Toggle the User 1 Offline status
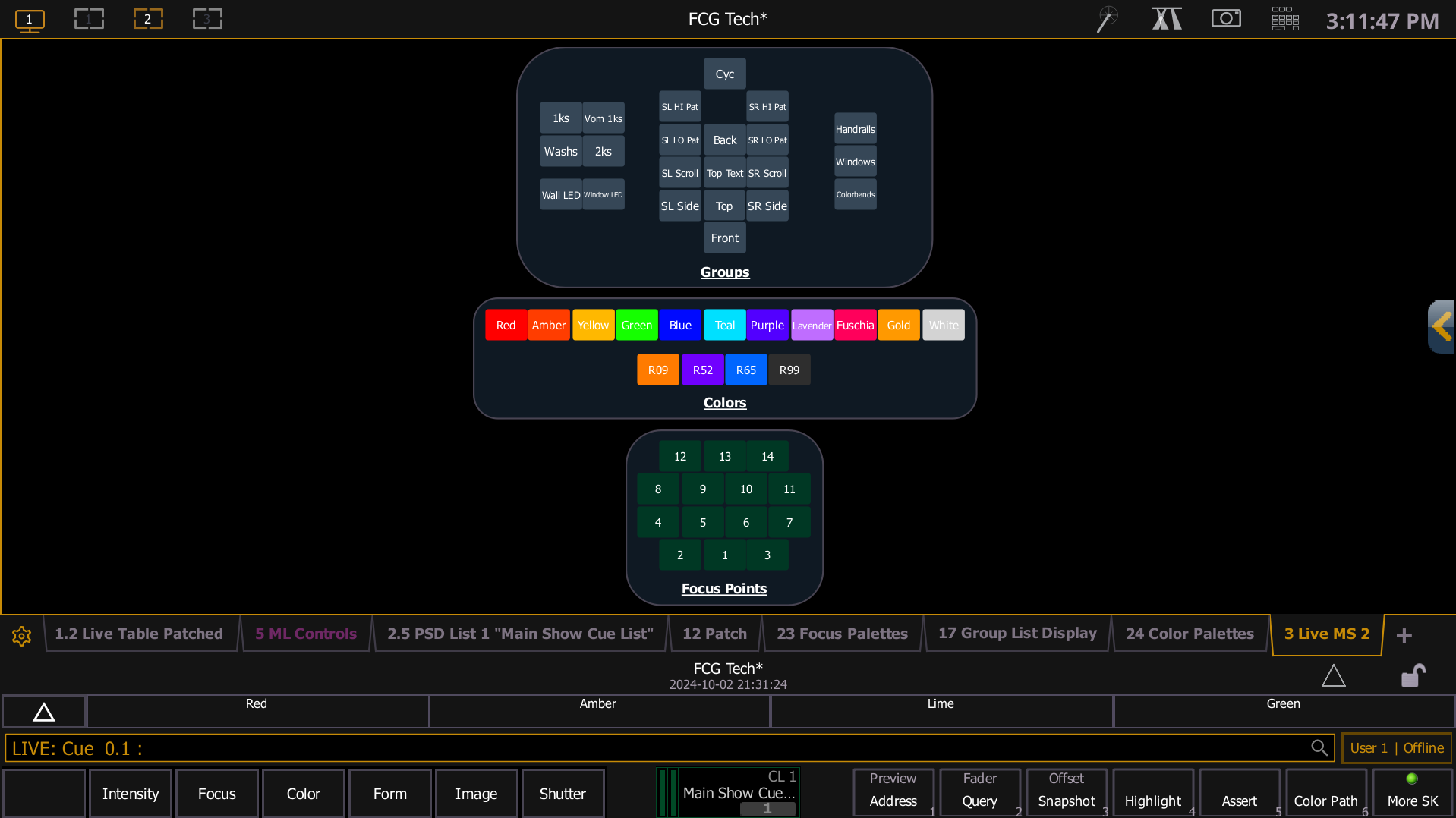 point(1396,747)
